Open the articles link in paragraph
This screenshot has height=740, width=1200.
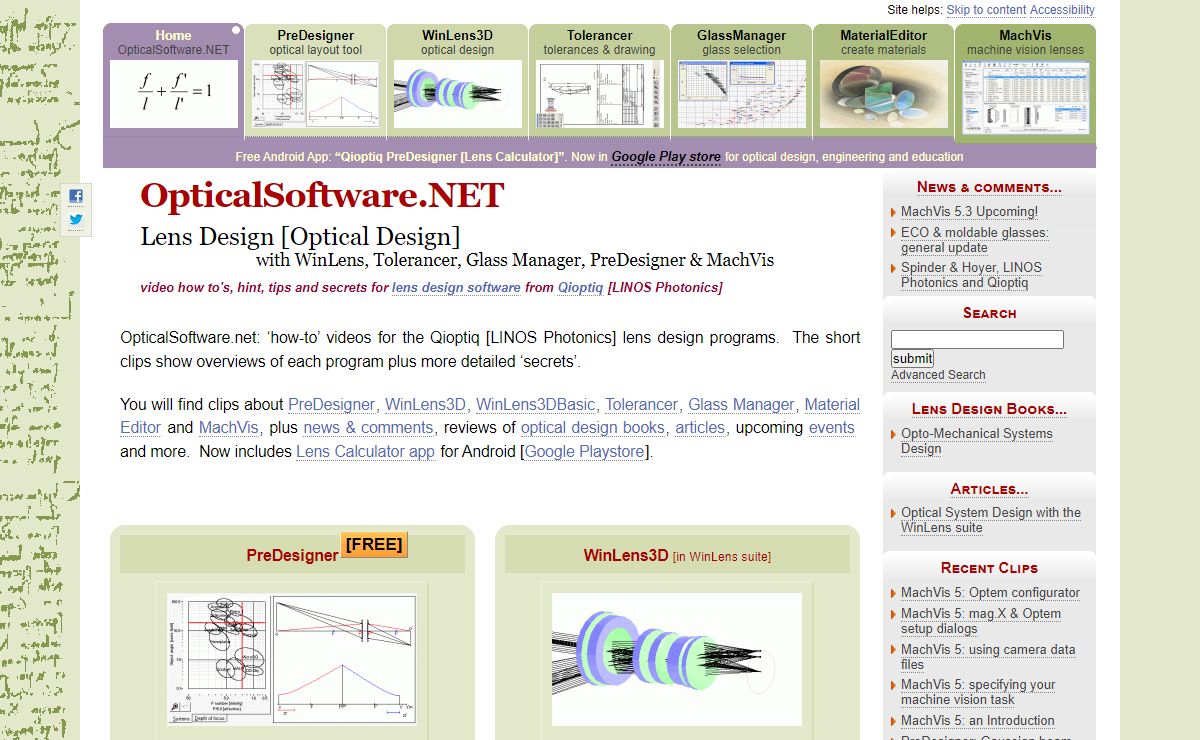[700, 427]
